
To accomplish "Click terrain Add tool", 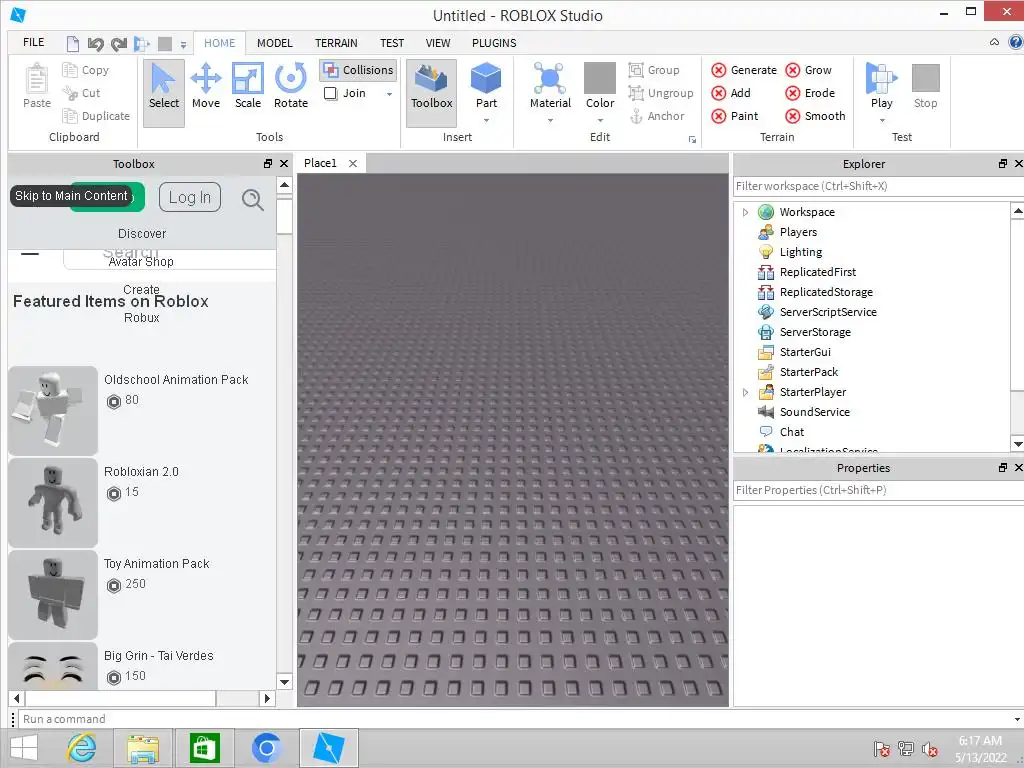I will pyautogui.click(x=731, y=93).
